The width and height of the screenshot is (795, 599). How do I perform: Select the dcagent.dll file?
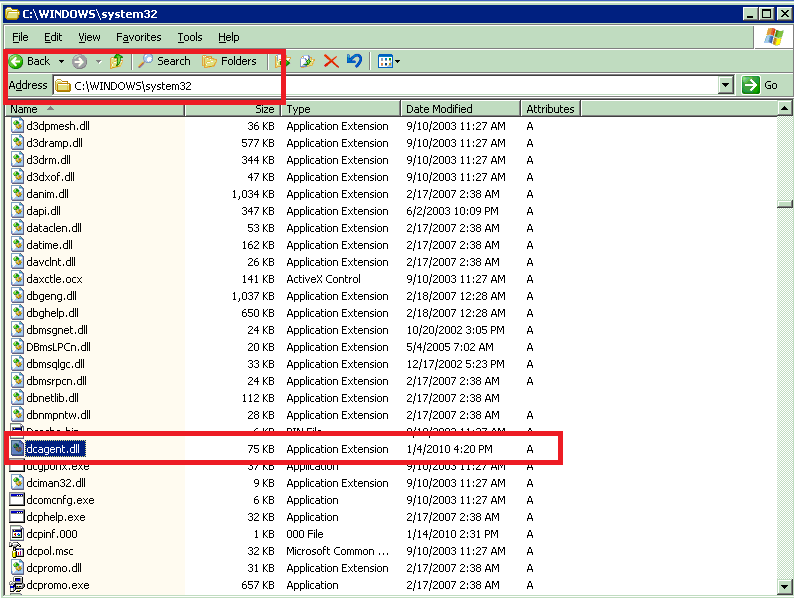click(54, 449)
